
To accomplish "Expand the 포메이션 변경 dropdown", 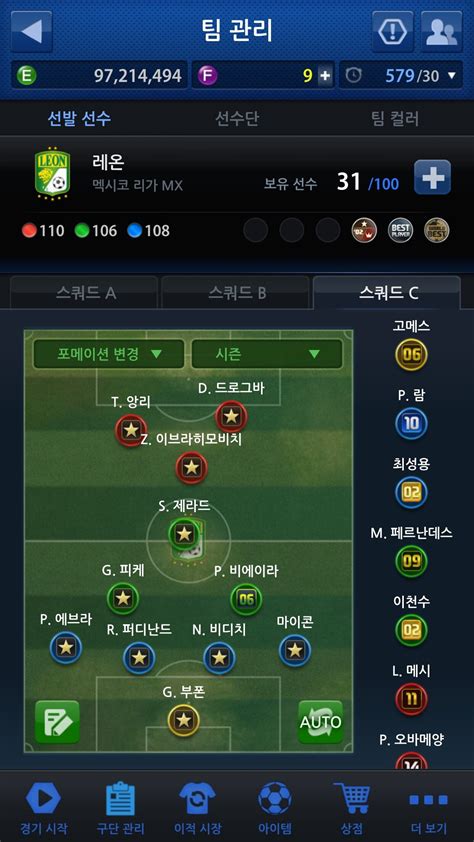I will point(109,354).
